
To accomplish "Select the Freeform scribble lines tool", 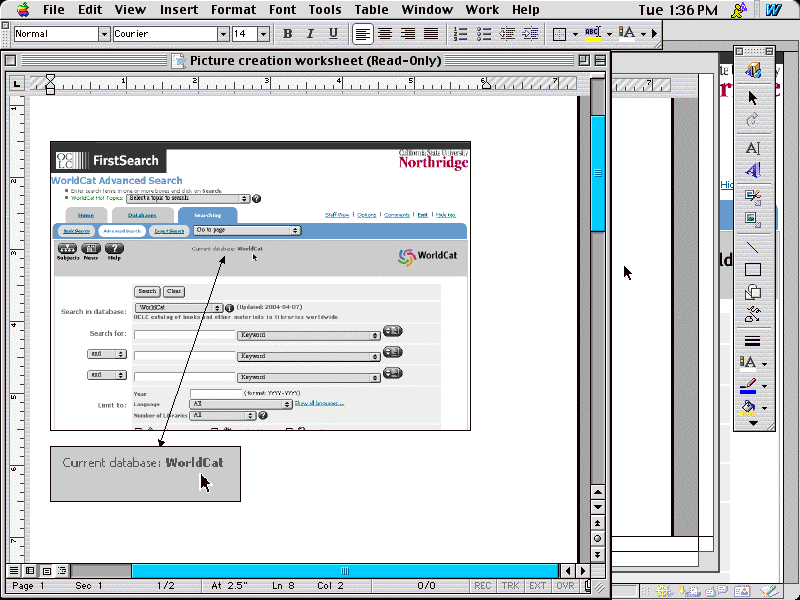I will click(x=753, y=314).
